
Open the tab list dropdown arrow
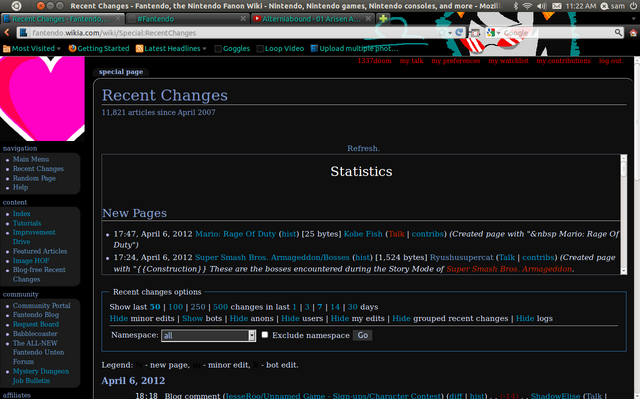coord(633,19)
